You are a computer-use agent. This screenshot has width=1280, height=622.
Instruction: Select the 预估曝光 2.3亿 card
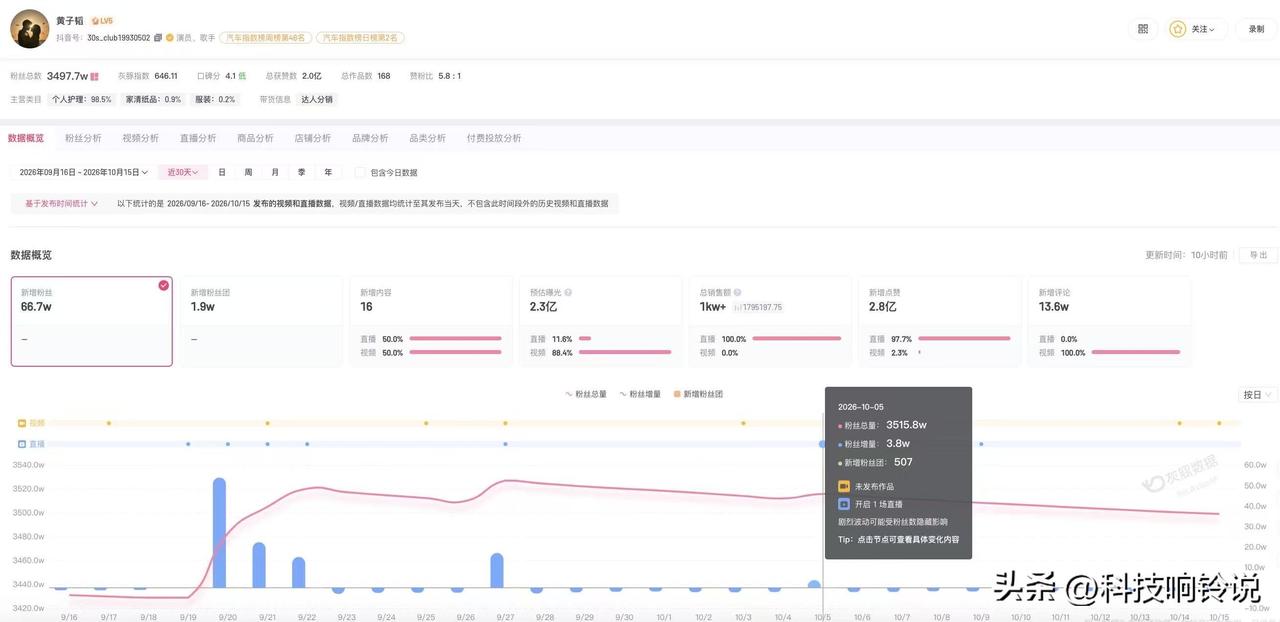pyautogui.click(x=600, y=321)
